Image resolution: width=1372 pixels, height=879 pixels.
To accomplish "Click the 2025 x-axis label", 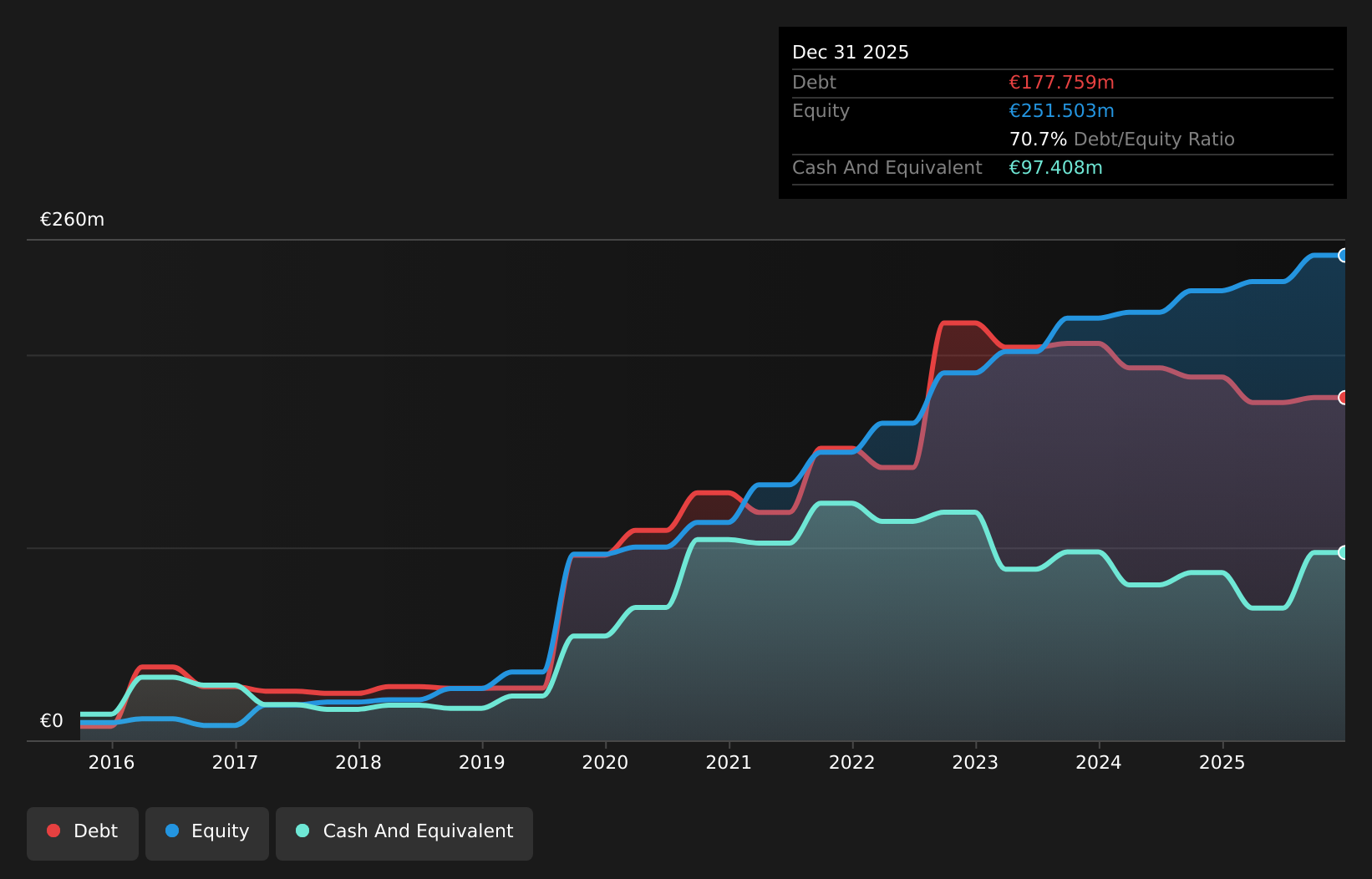I will 1222,762.
